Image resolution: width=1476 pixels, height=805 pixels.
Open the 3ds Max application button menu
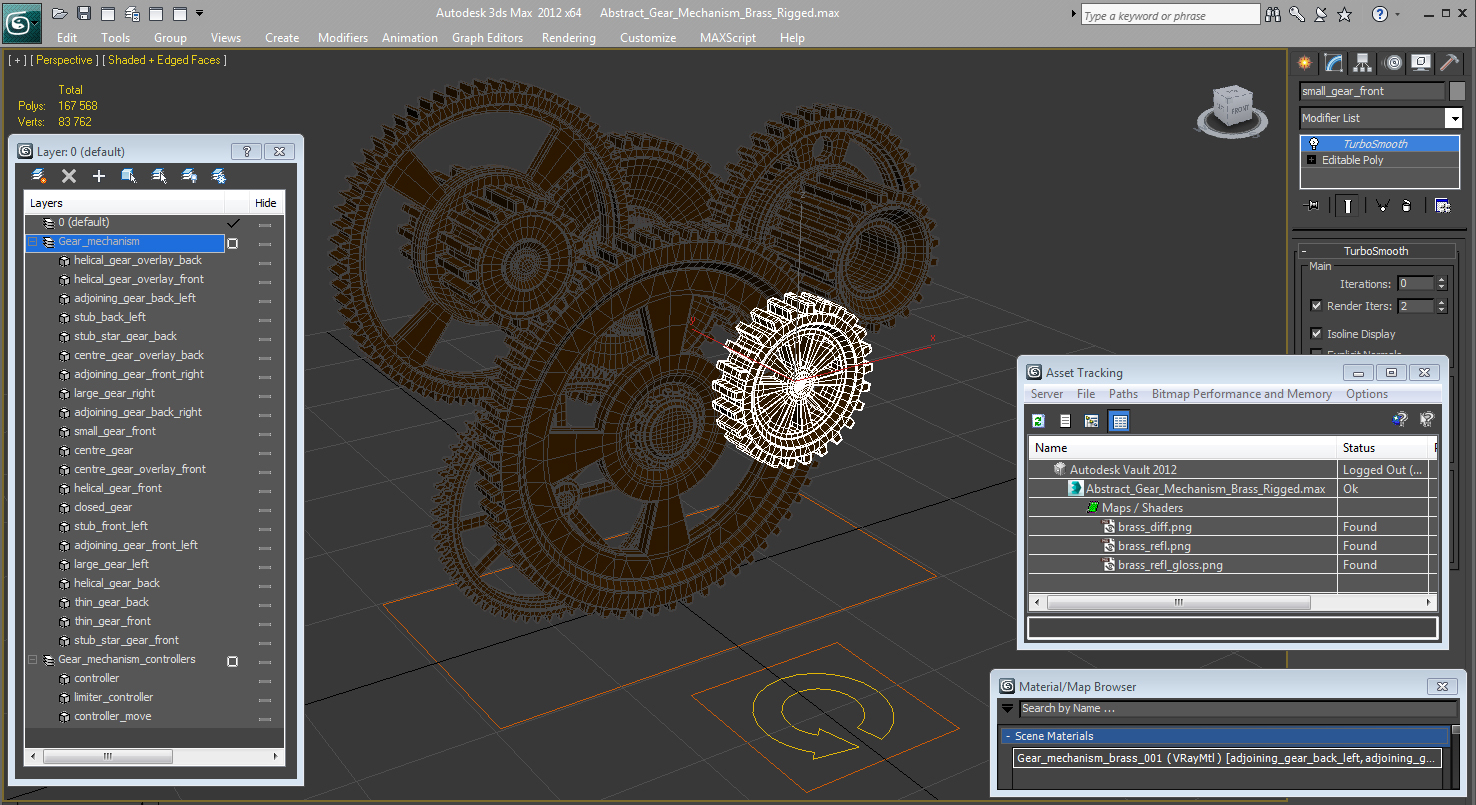click(x=21, y=21)
